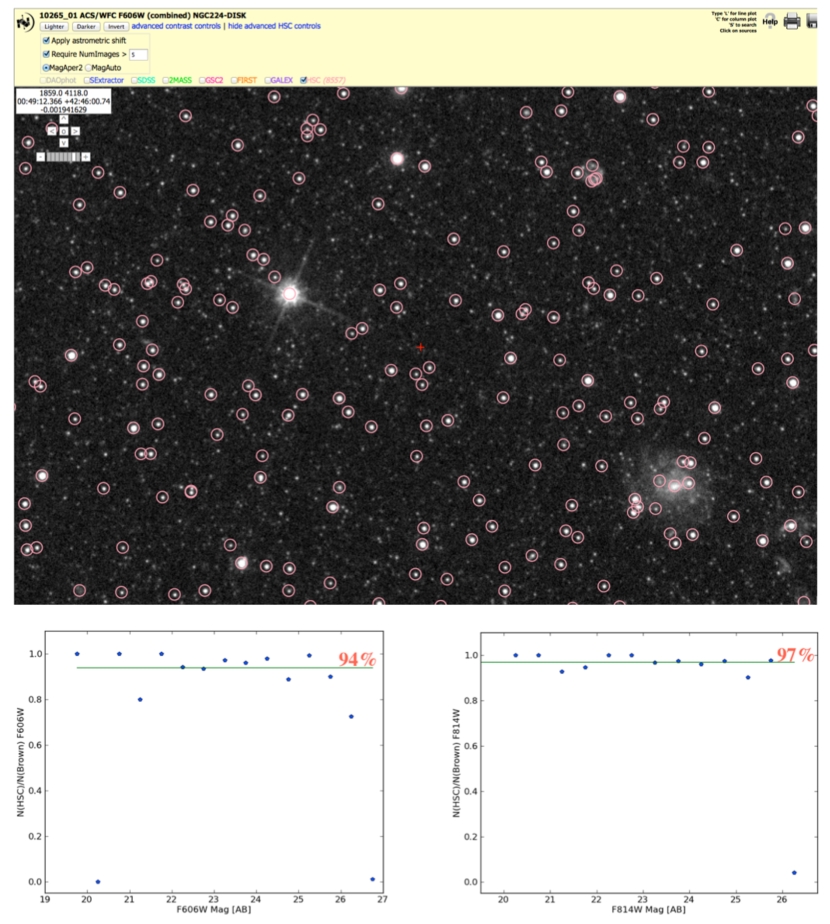Viewport: 830px width, 924px height.
Task: Uncheck the Require NumImages checkbox
Action: tap(46, 54)
